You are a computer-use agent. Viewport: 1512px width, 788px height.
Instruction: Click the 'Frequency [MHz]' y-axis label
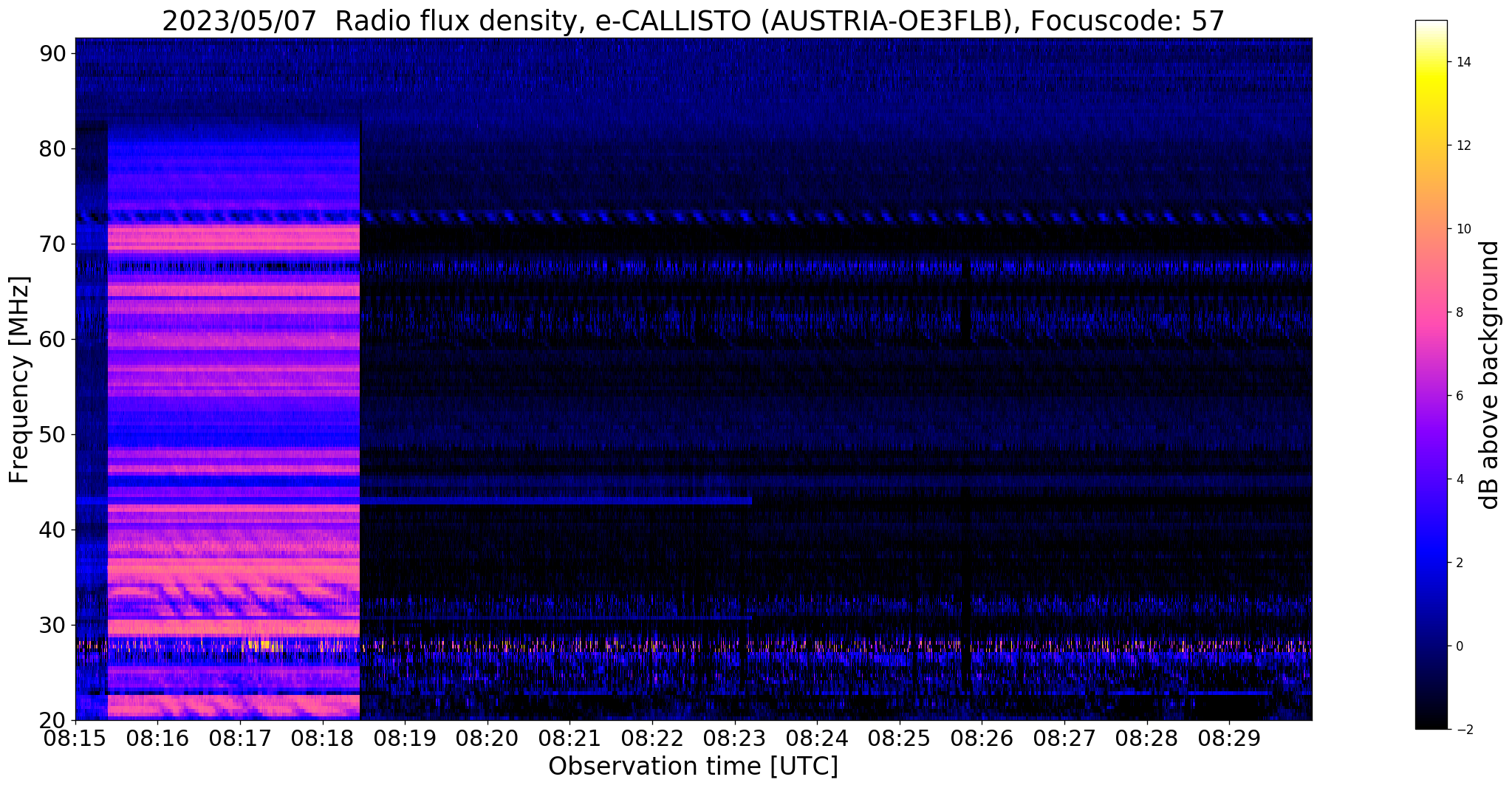tap(19, 380)
